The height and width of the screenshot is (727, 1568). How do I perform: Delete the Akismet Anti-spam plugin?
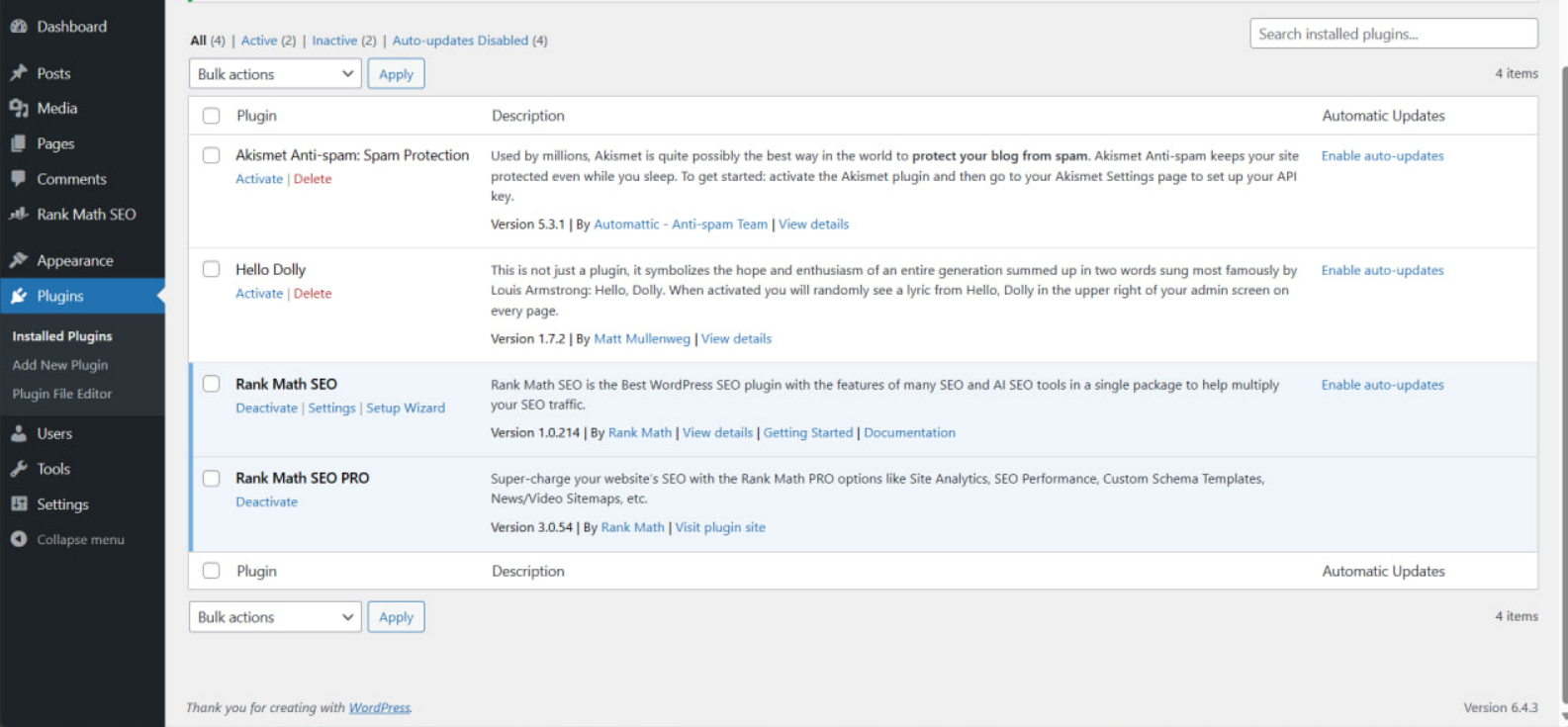pyautogui.click(x=313, y=179)
